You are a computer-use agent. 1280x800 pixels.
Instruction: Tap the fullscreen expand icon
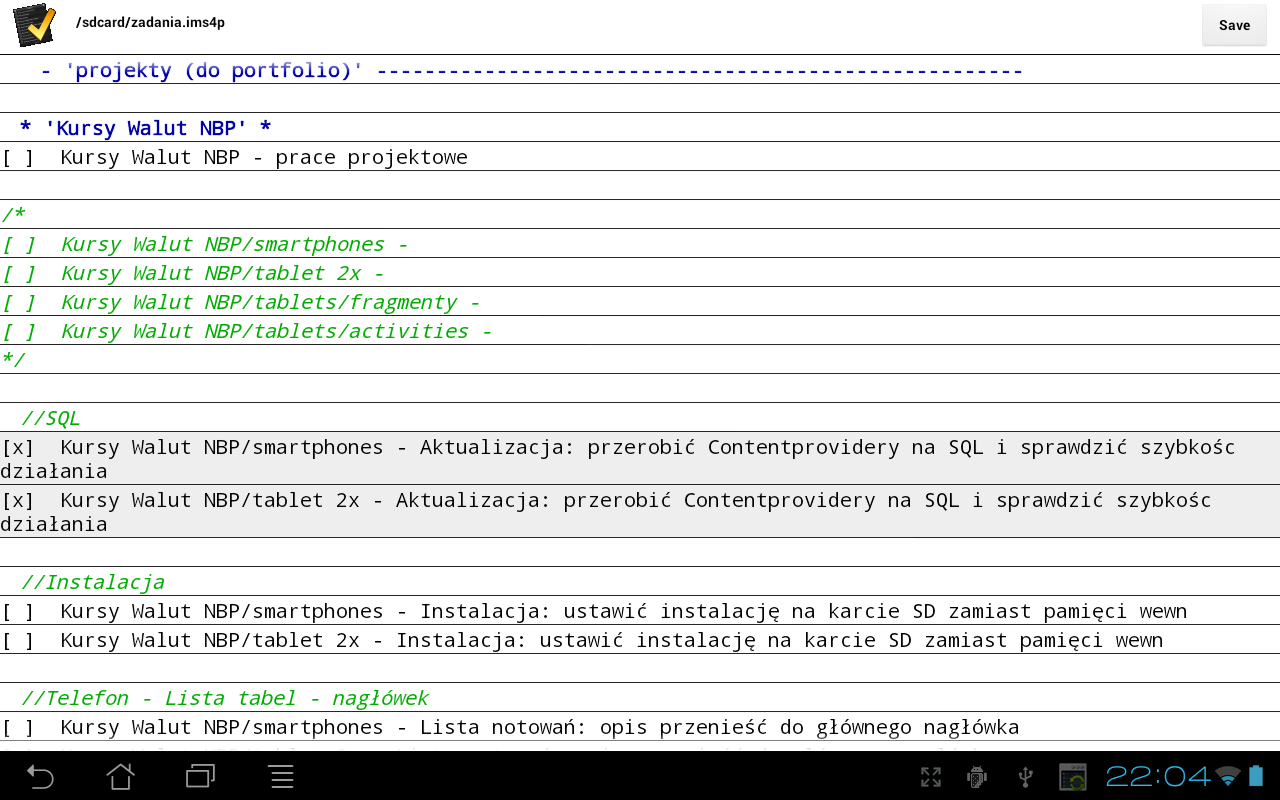click(930, 777)
